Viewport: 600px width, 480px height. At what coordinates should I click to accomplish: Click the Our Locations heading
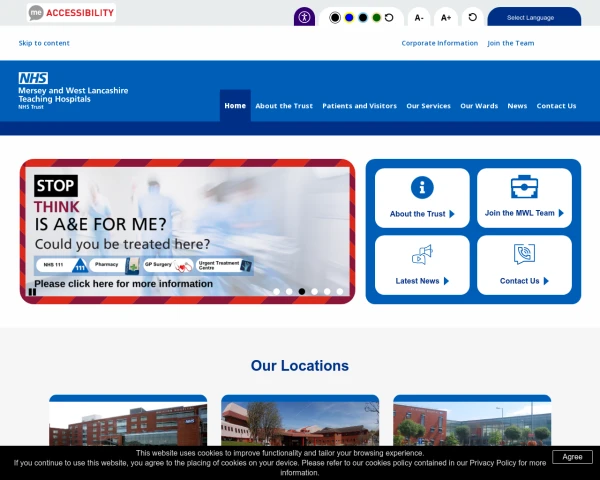point(300,366)
